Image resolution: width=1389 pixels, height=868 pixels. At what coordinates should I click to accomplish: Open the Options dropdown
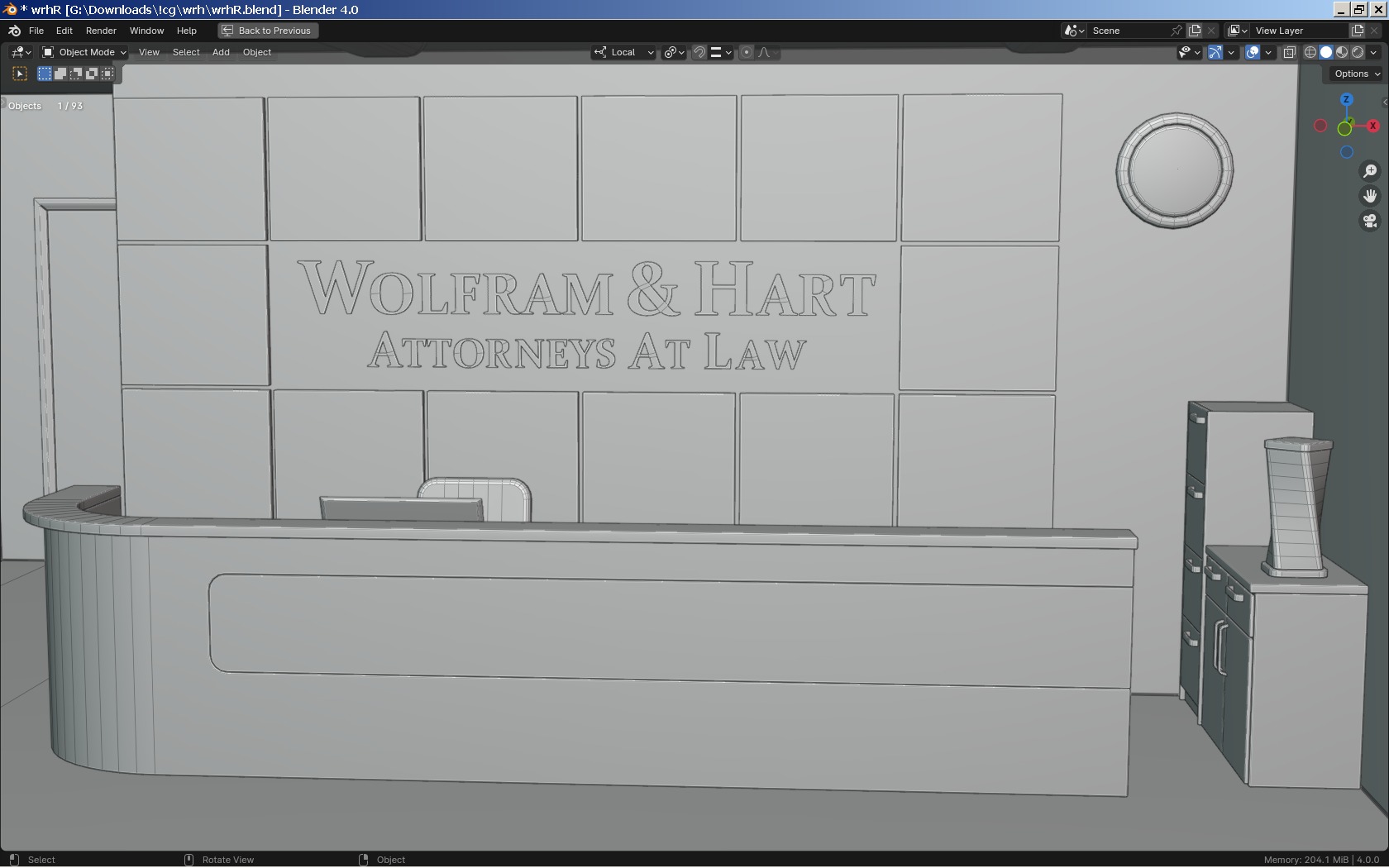(x=1356, y=74)
